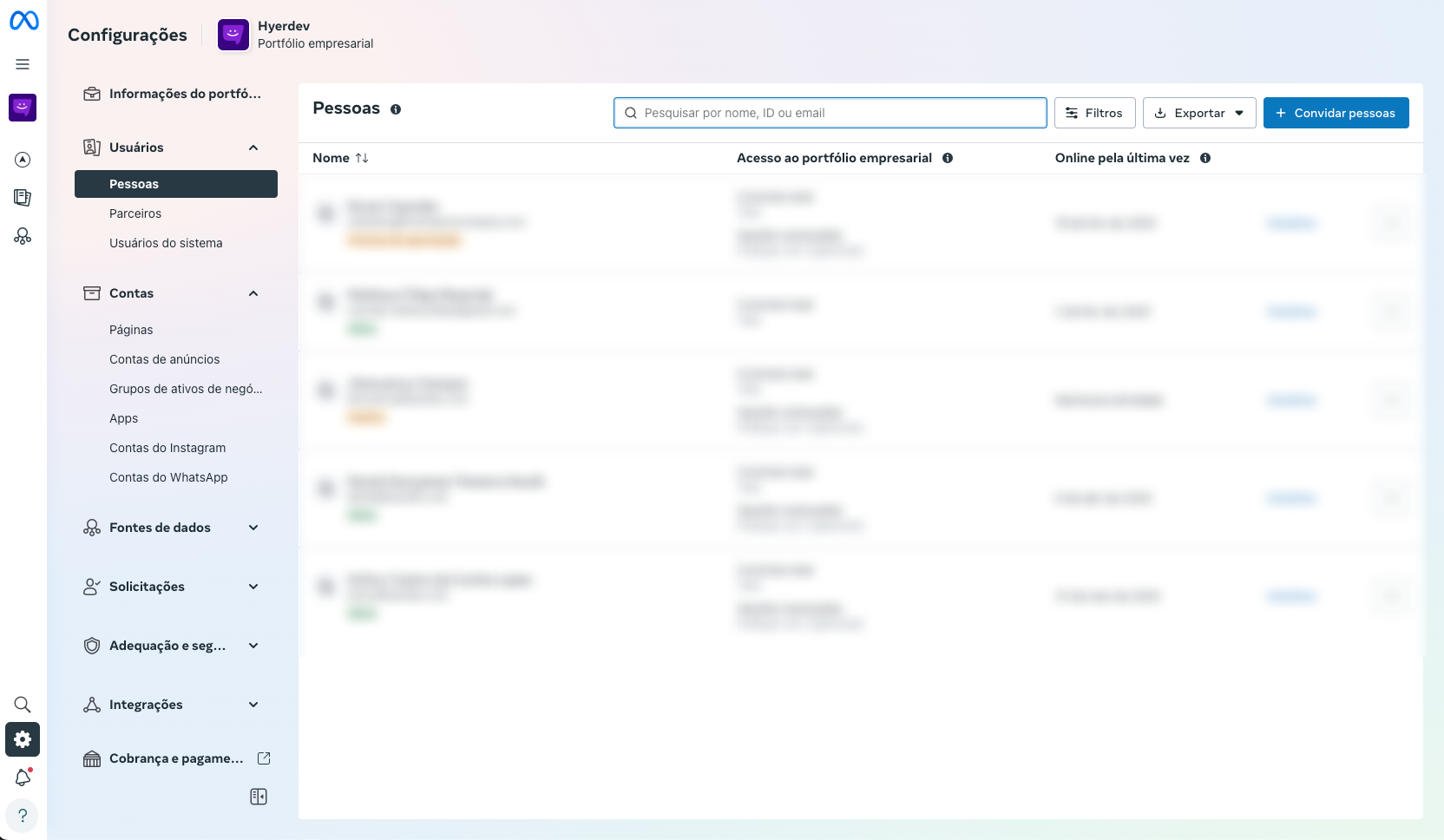Click the search by name, ID or email field
Viewport: 1444px width, 840px height.
coord(830,113)
